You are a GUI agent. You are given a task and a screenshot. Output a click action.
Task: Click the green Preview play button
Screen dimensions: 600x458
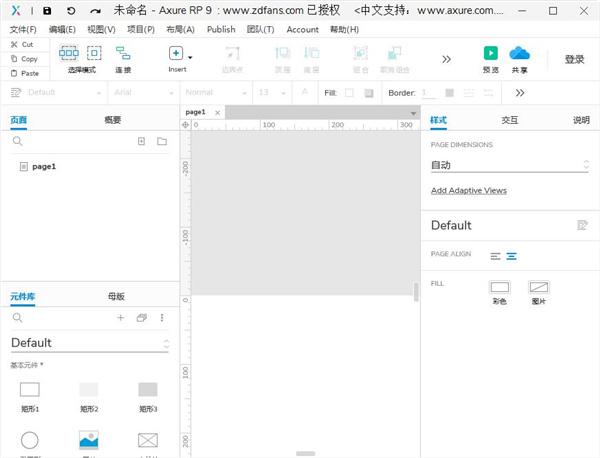(491, 53)
